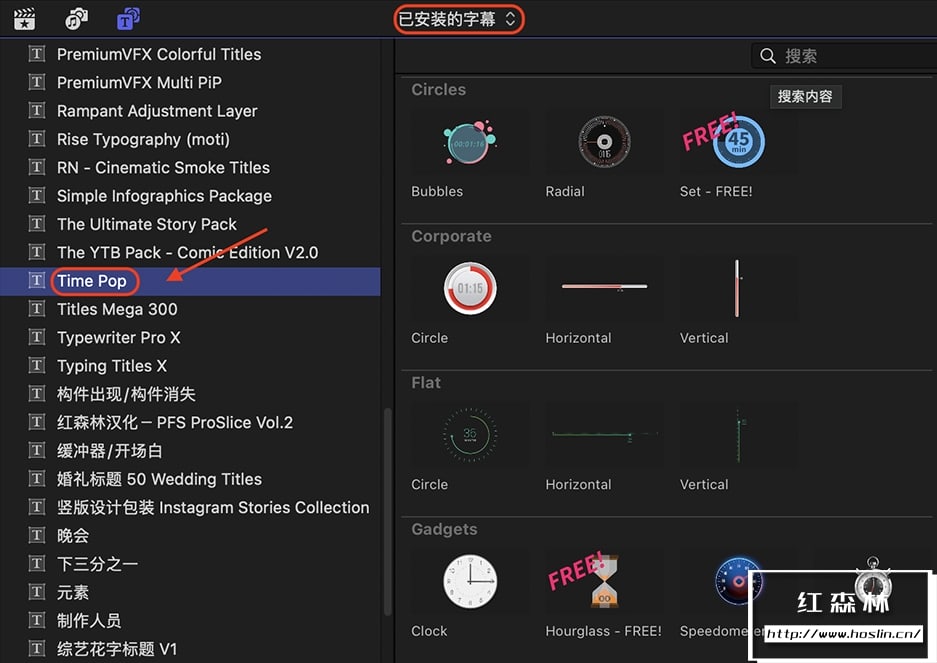Select the Time Pop category

click(x=190, y=281)
